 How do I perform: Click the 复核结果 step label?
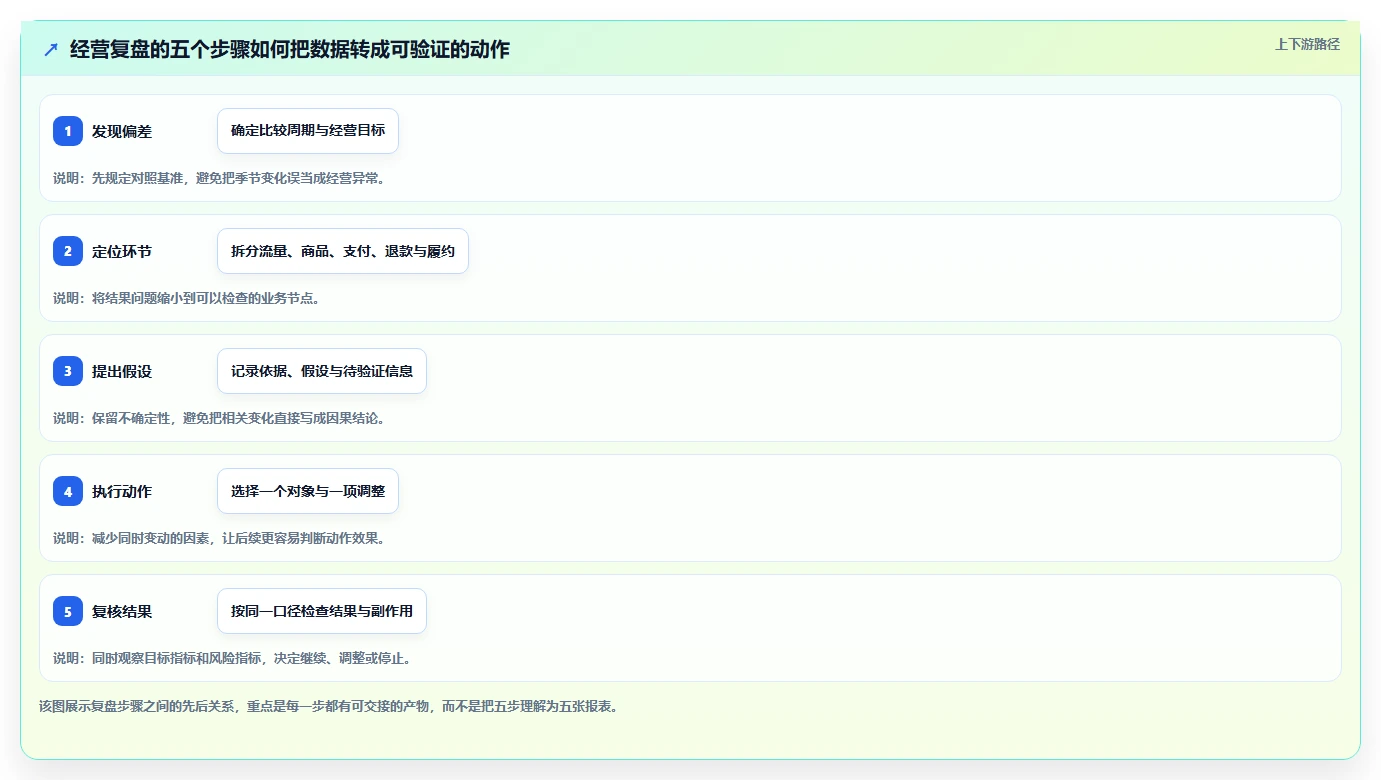coord(122,611)
